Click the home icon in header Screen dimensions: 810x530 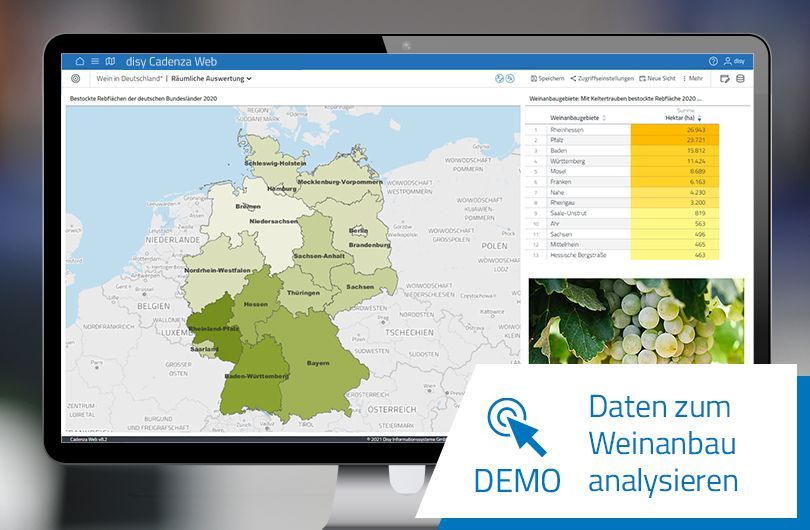[x=80, y=61]
